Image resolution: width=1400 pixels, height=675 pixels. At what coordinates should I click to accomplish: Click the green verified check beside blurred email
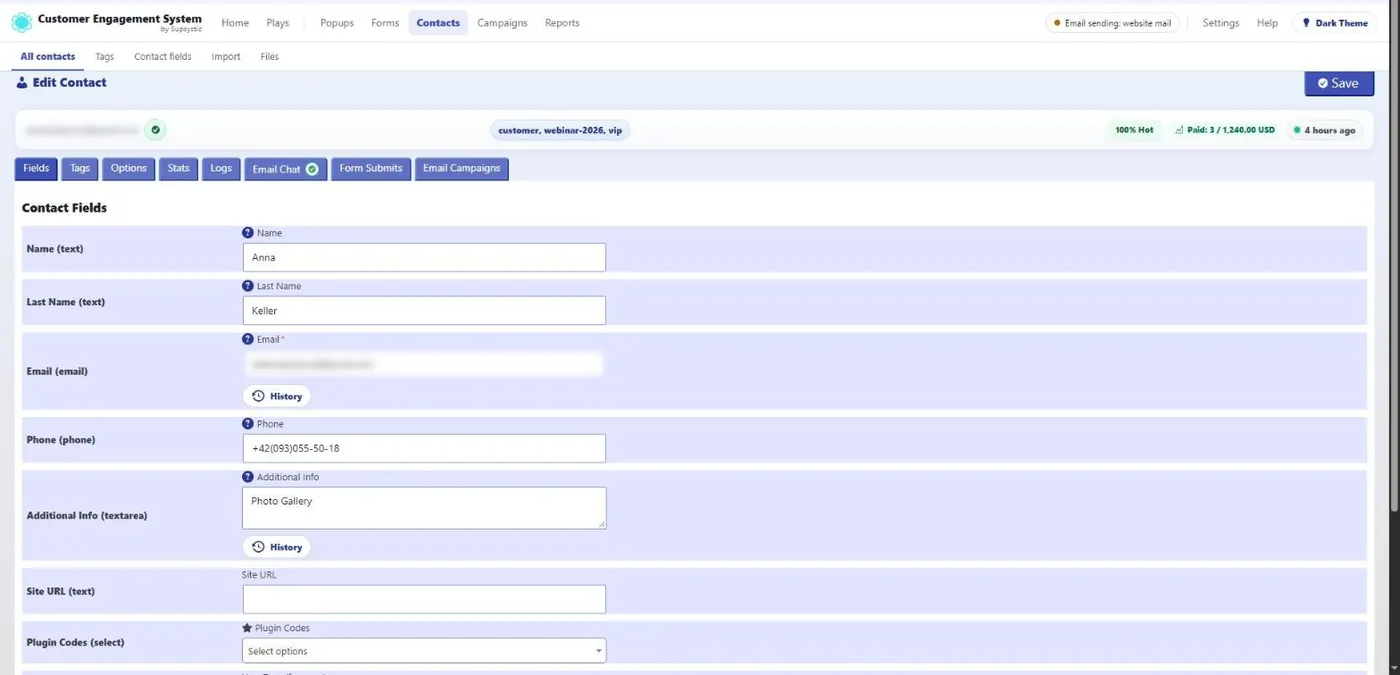click(x=155, y=130)
